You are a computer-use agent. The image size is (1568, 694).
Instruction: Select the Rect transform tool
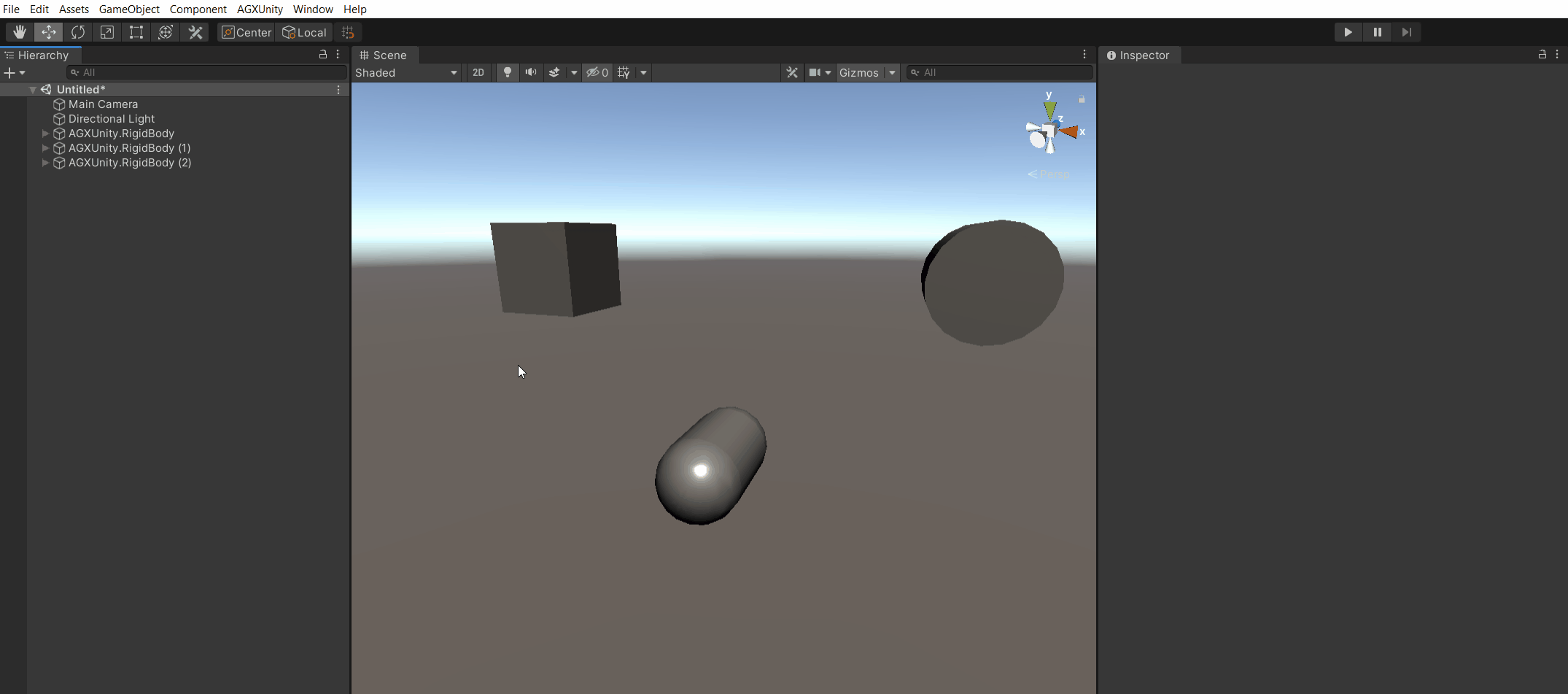click(x=136, y=32)
